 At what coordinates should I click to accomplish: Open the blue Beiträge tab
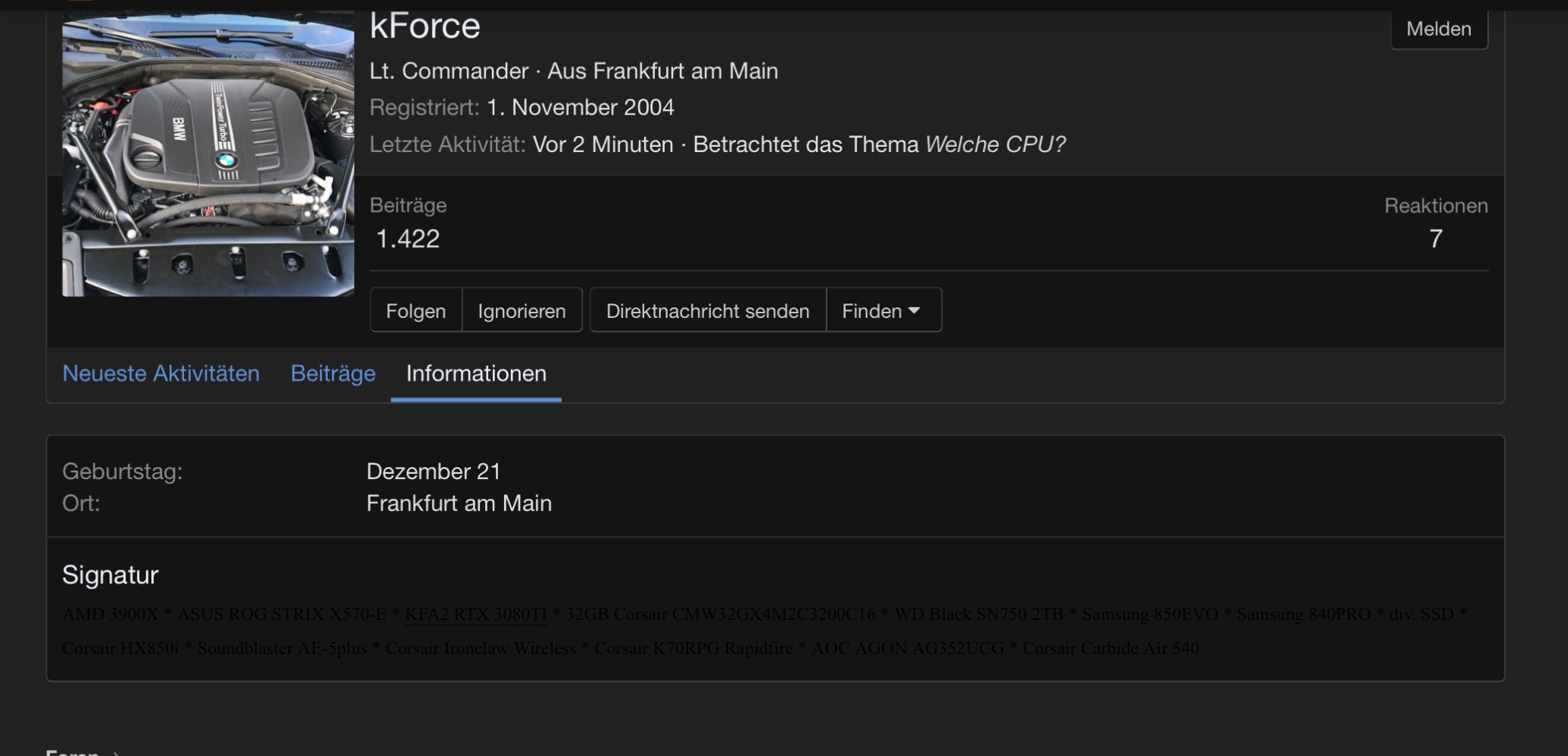tap(333, 373)
